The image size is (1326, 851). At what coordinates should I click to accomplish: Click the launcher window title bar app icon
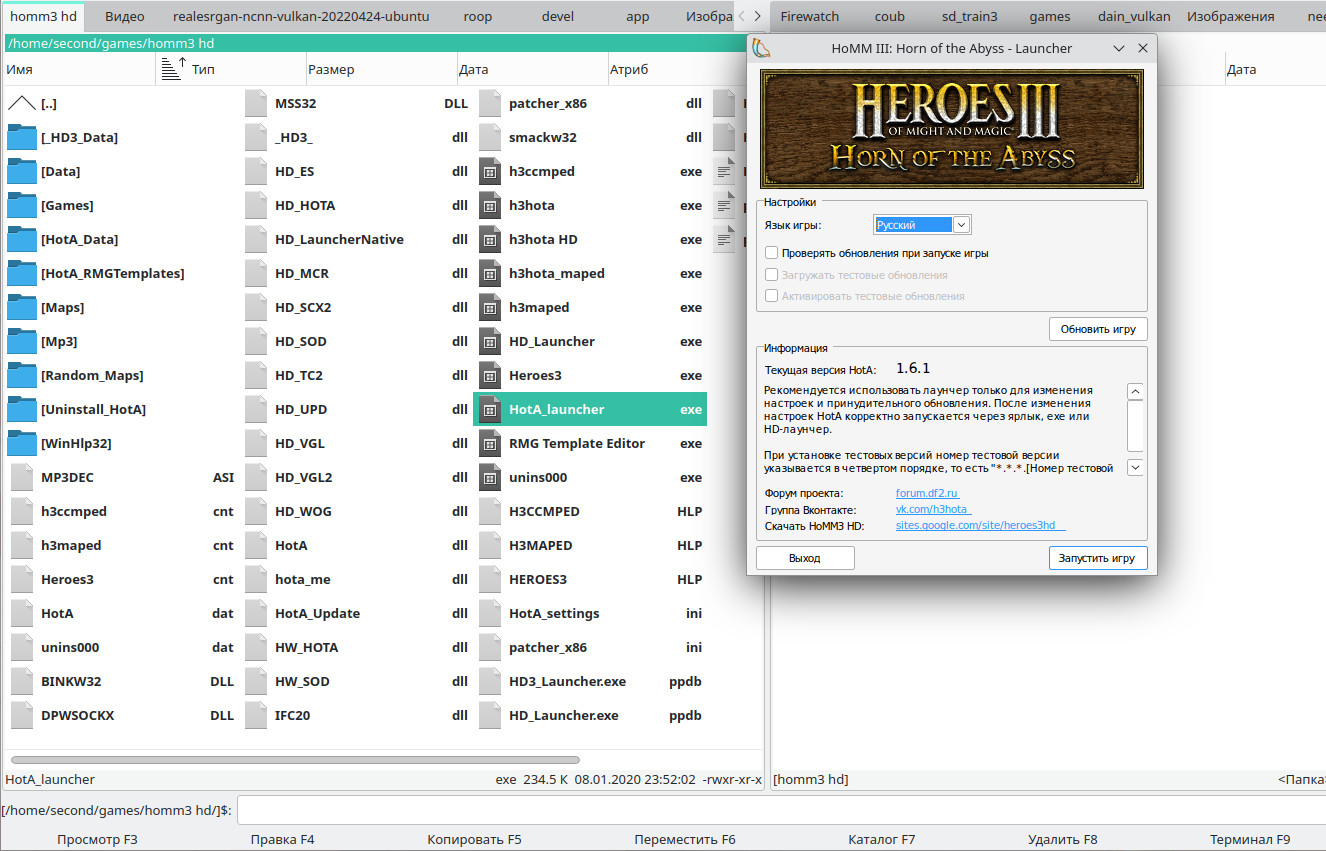761,48
